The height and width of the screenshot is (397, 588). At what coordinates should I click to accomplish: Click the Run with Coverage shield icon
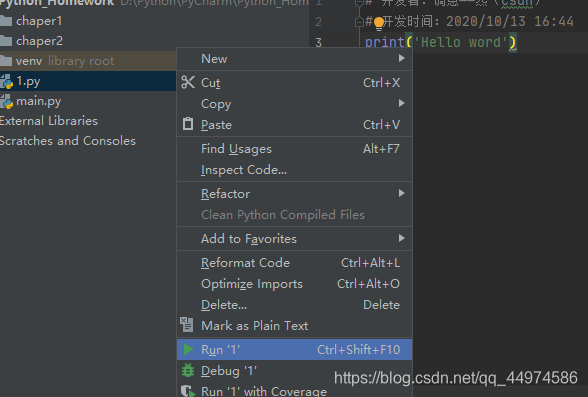[188, 391]
